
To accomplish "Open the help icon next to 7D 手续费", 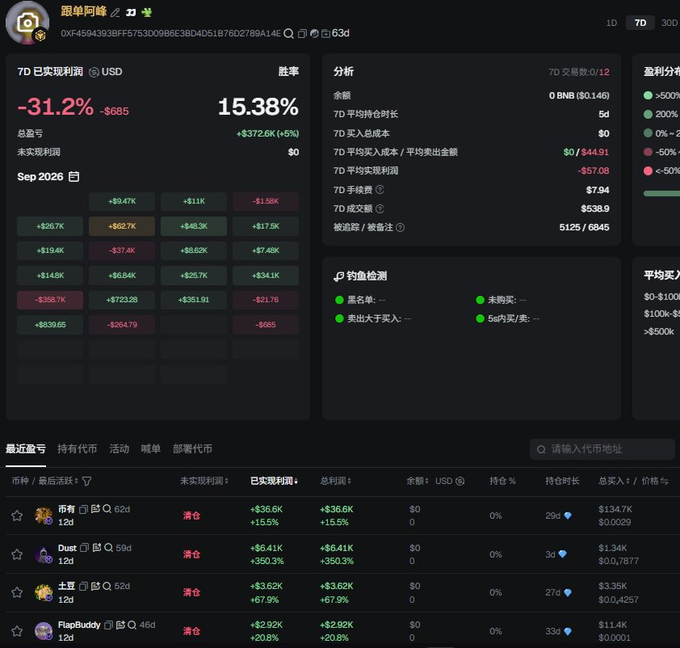I will point(379,190).
